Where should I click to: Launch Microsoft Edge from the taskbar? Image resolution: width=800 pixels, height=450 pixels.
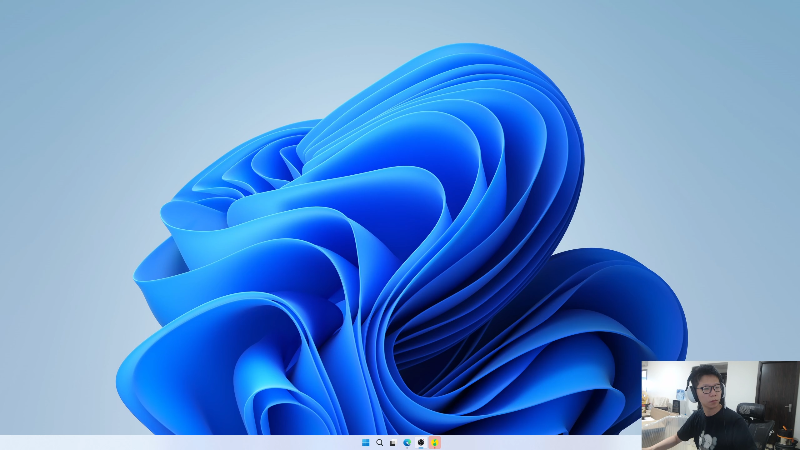click(407, 443)
